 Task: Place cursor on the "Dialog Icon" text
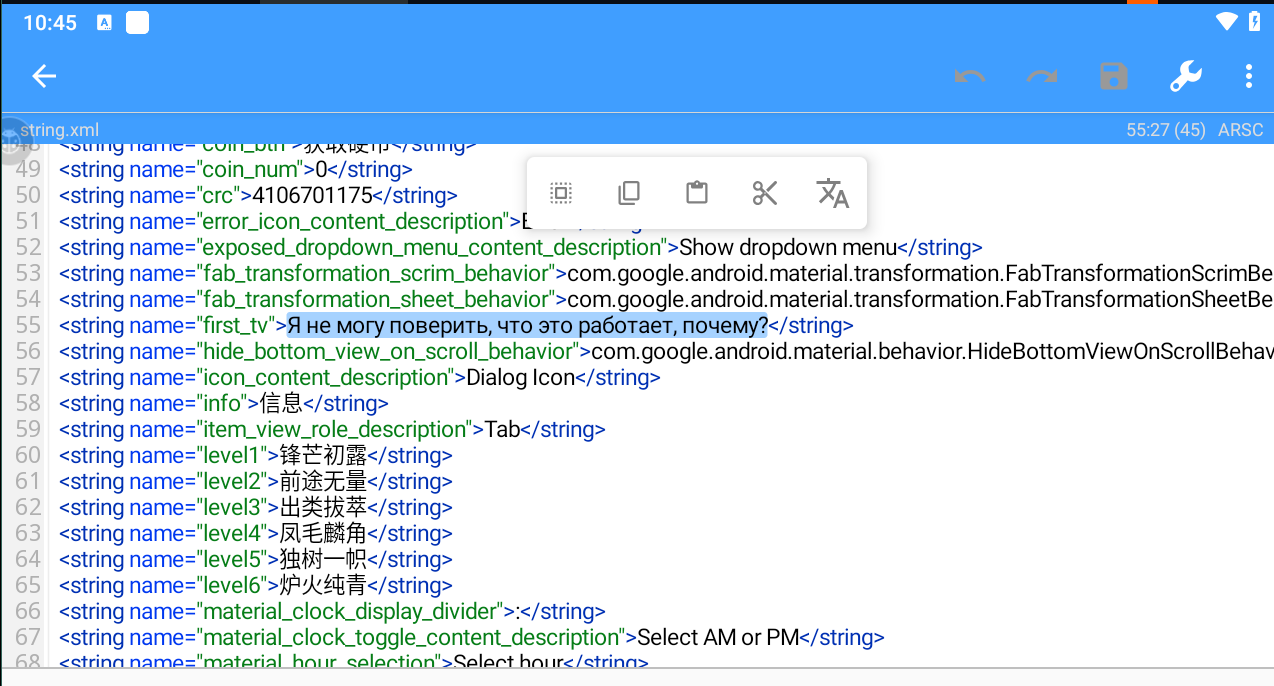coord(521,378)
